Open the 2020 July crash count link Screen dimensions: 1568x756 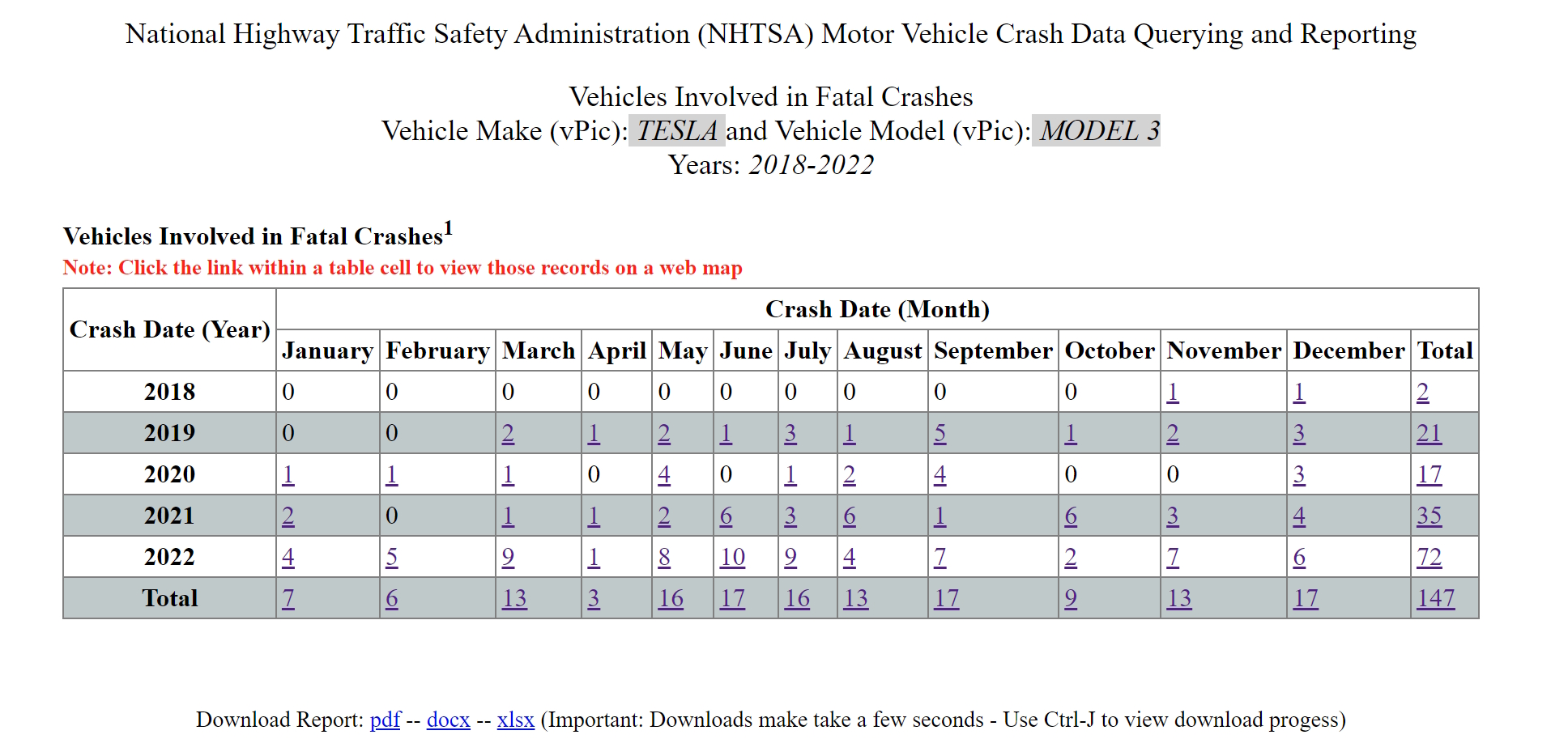pyautogui.click(x=790, y=474)
